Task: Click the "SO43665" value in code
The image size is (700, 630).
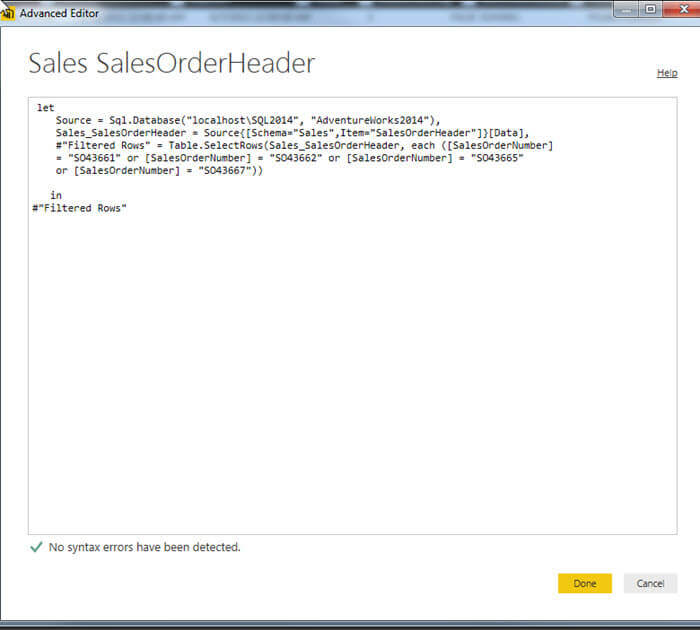Action: point(497,158)
